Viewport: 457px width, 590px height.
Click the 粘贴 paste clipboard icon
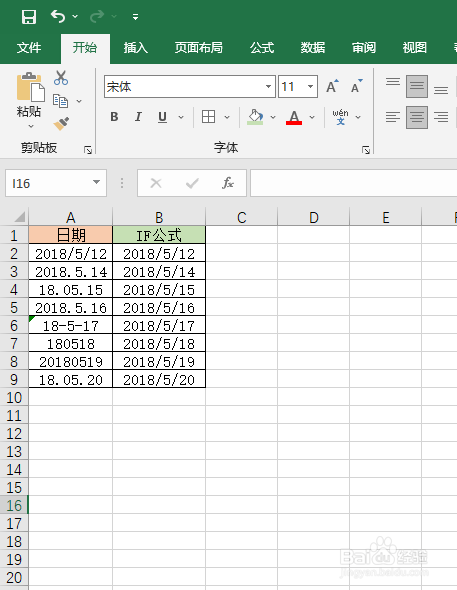click(30, 87)
